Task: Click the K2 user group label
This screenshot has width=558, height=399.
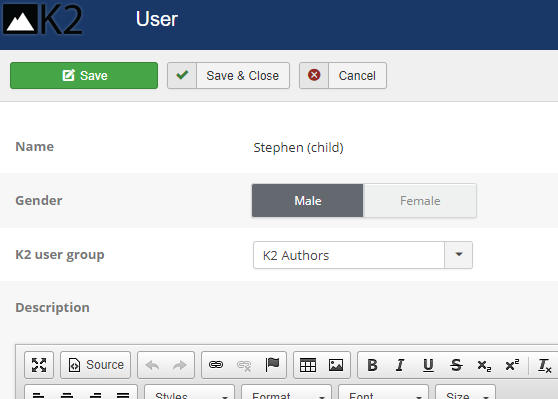Action: [x=60, y=255]
